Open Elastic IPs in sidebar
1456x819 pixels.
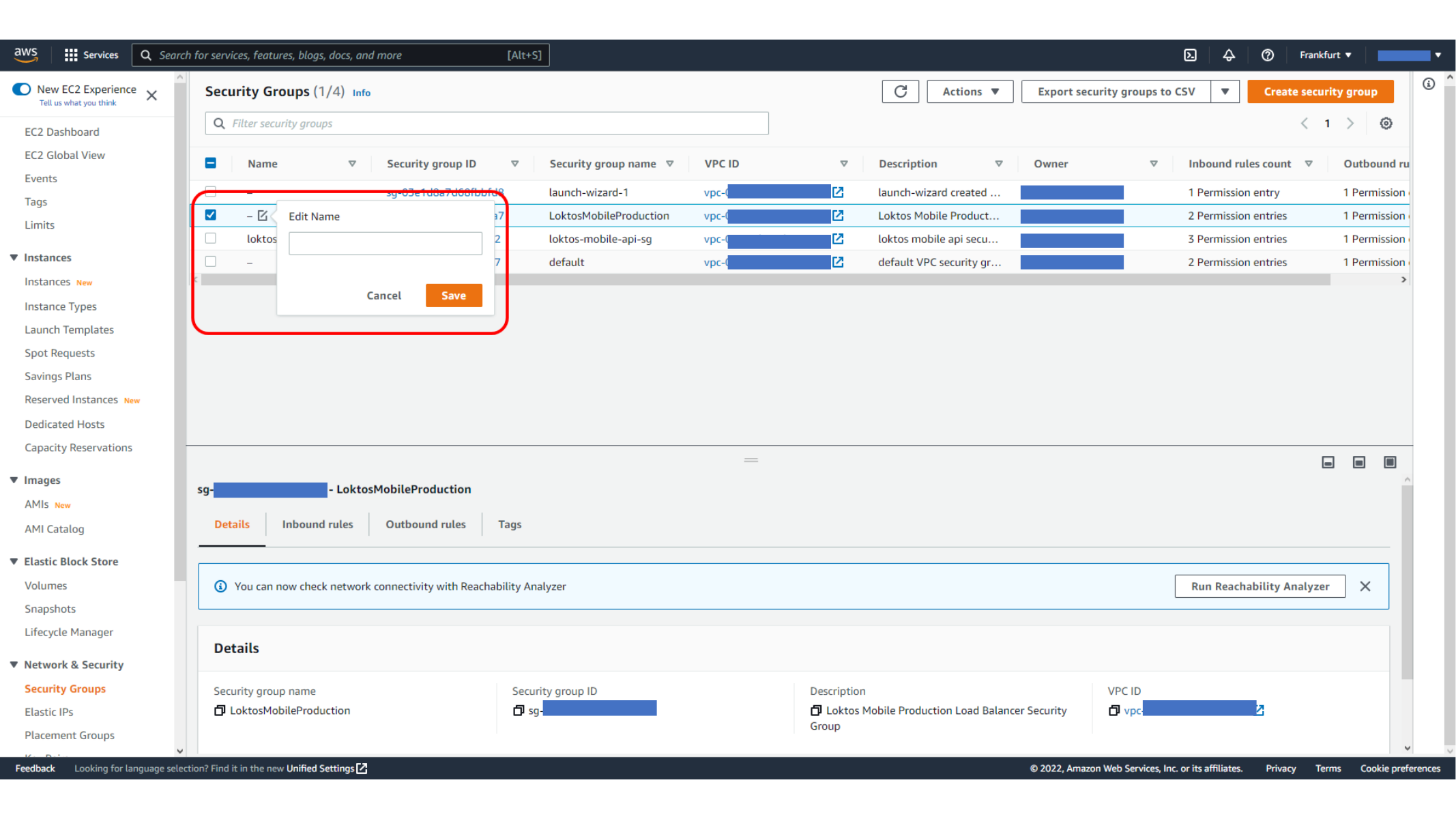pyautogui.click(x=49, y=712)
